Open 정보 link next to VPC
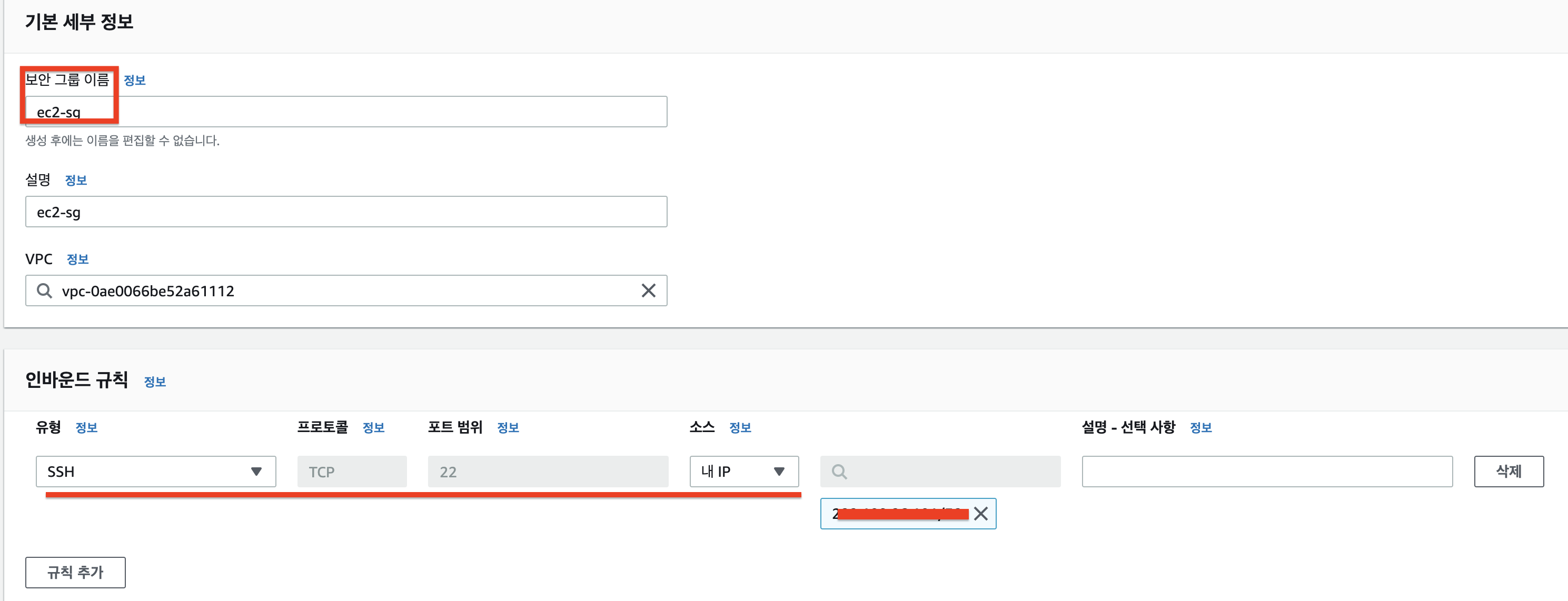 (x=77, y=260)
